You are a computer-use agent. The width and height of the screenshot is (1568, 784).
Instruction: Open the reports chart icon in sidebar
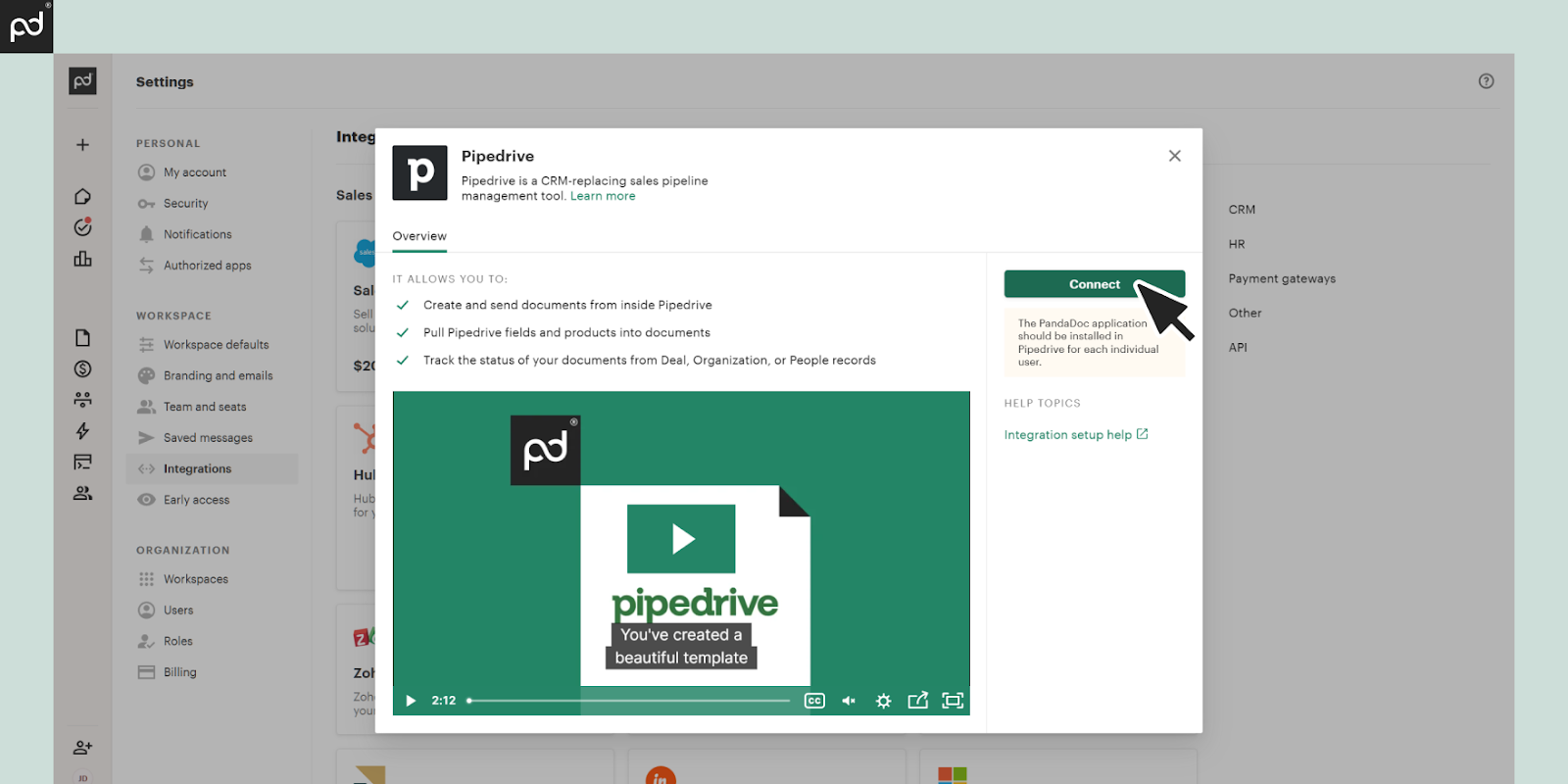click(x=82, y=259)
